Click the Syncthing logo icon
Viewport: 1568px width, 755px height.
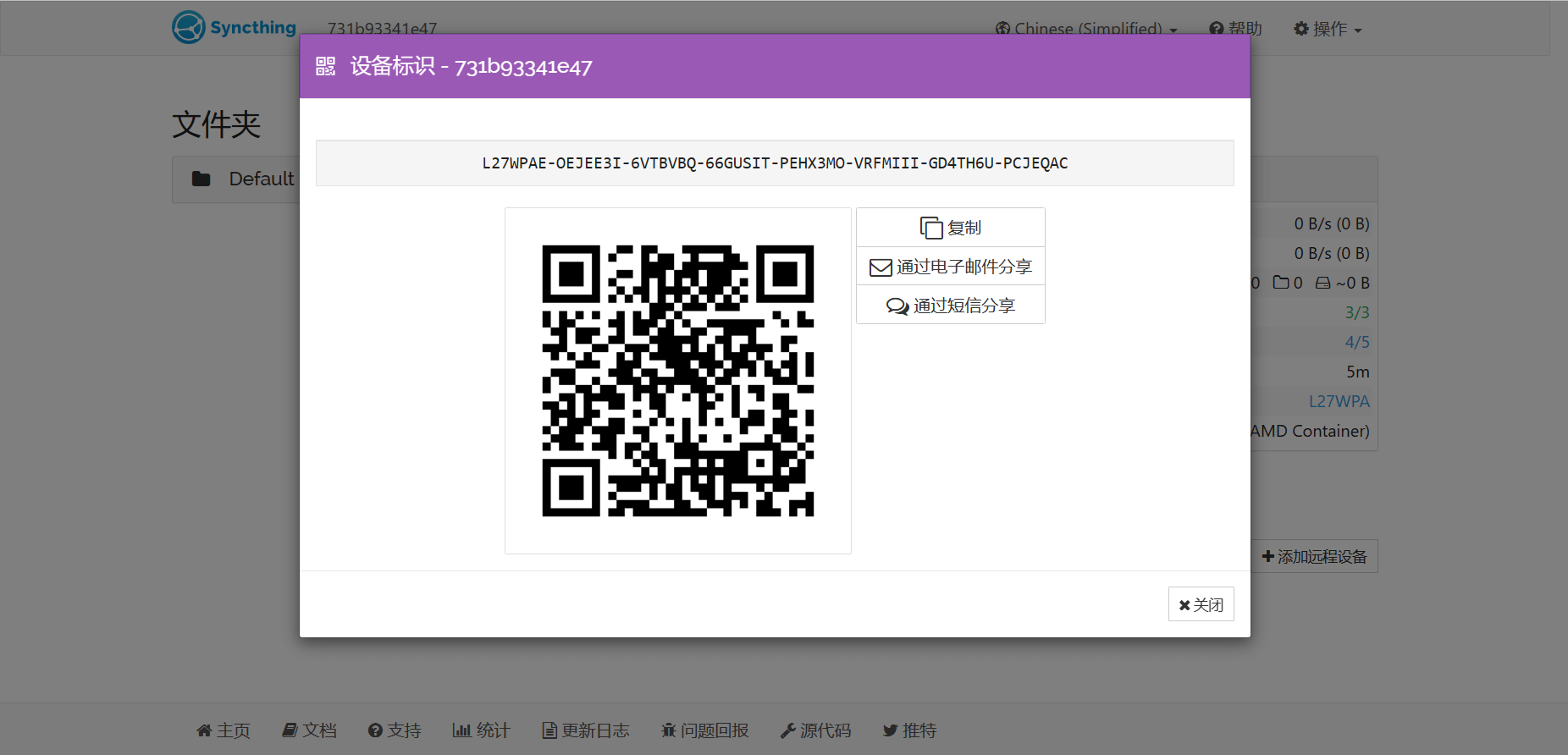coord(188,27)
